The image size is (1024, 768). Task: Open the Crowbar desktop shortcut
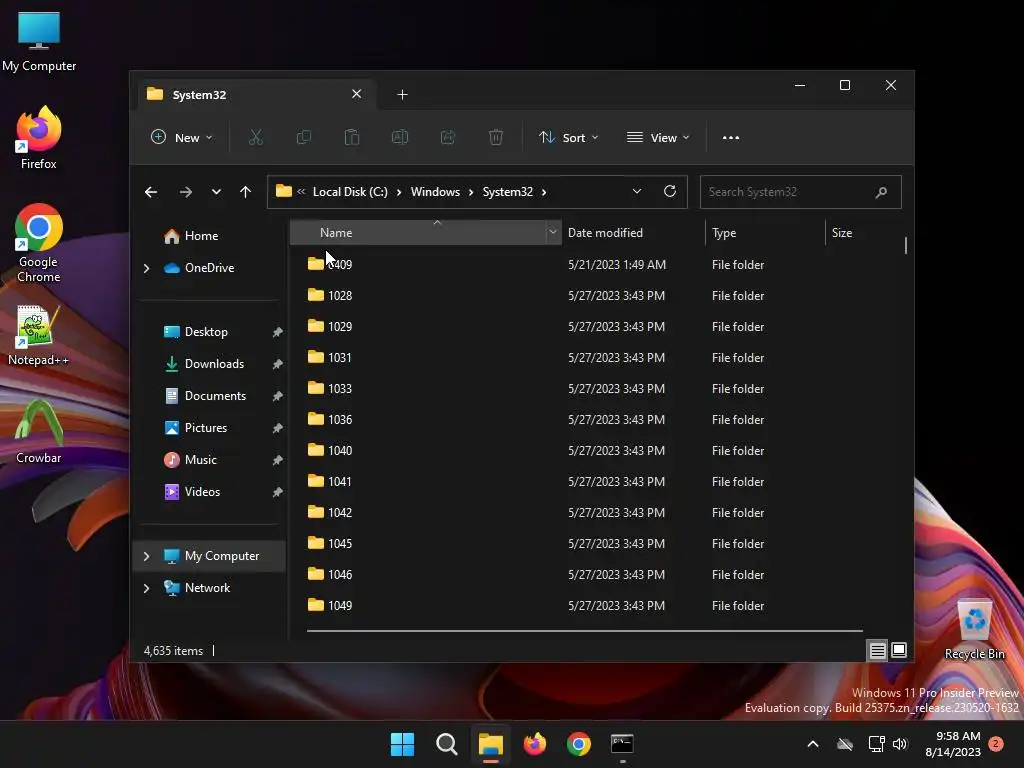pos(39,432)
